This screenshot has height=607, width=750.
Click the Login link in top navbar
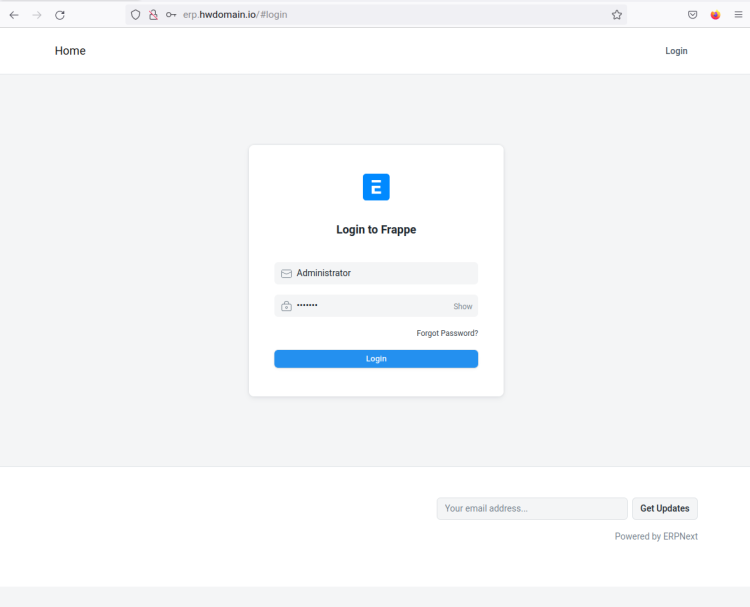[676, 51]
